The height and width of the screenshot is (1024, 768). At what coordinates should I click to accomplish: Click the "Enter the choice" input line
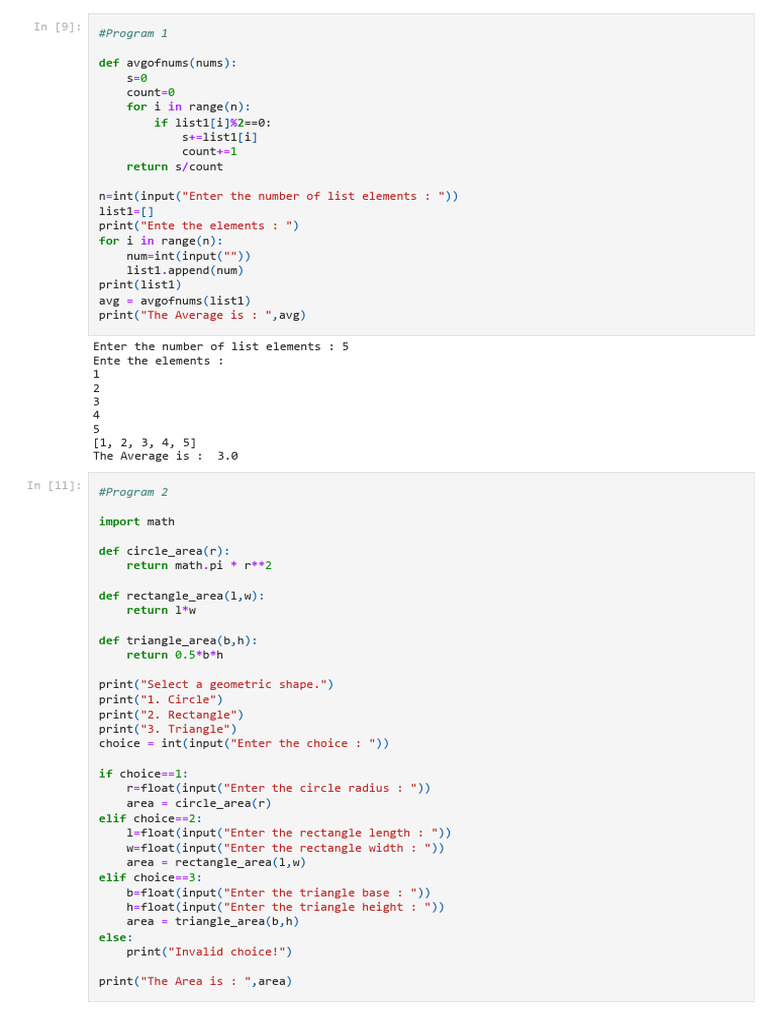click(244, 744)
